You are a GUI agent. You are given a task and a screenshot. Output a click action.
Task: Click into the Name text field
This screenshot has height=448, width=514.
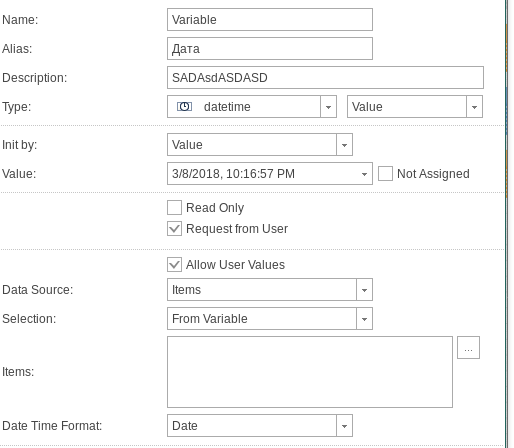tap(270, 20)
